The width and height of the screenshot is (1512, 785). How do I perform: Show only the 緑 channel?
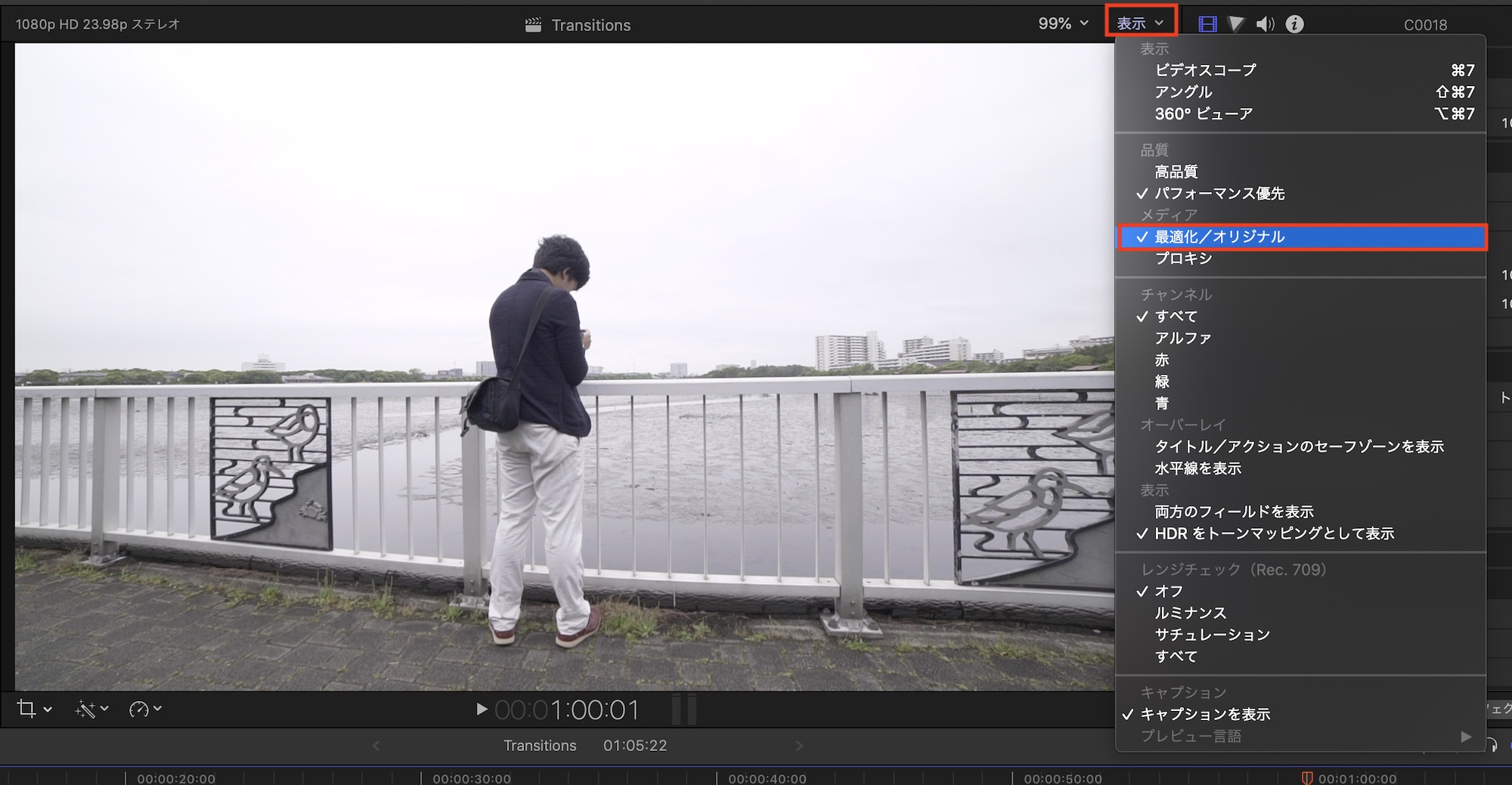tap(1300, 382)
